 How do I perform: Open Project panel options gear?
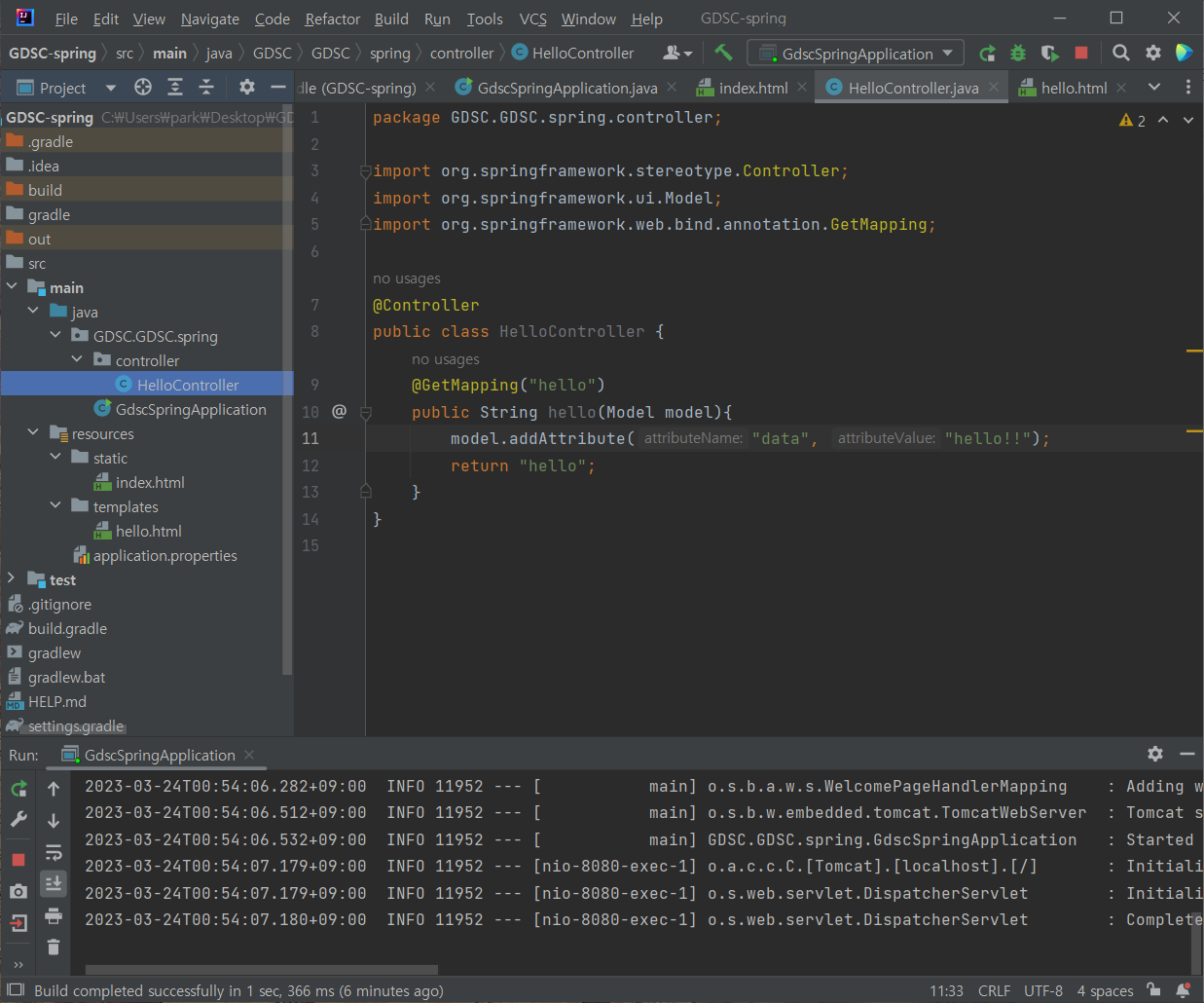(247, 87)
